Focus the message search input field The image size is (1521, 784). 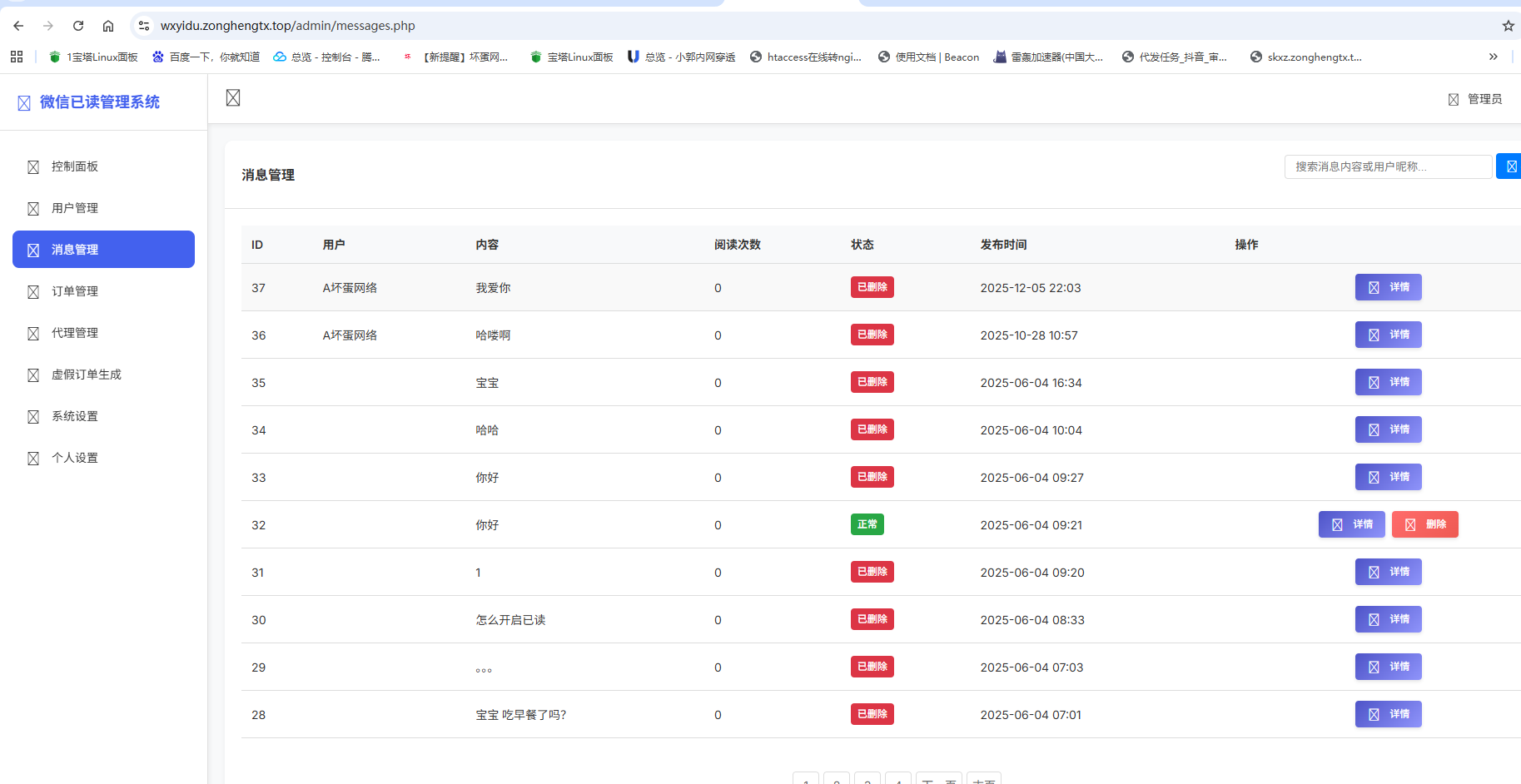tap(1387, 166)
